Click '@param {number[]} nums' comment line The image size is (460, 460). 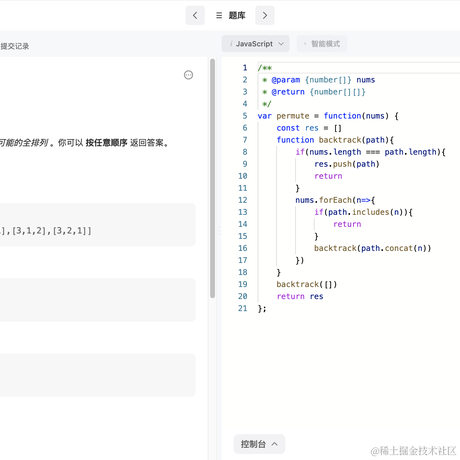point(318,80)
